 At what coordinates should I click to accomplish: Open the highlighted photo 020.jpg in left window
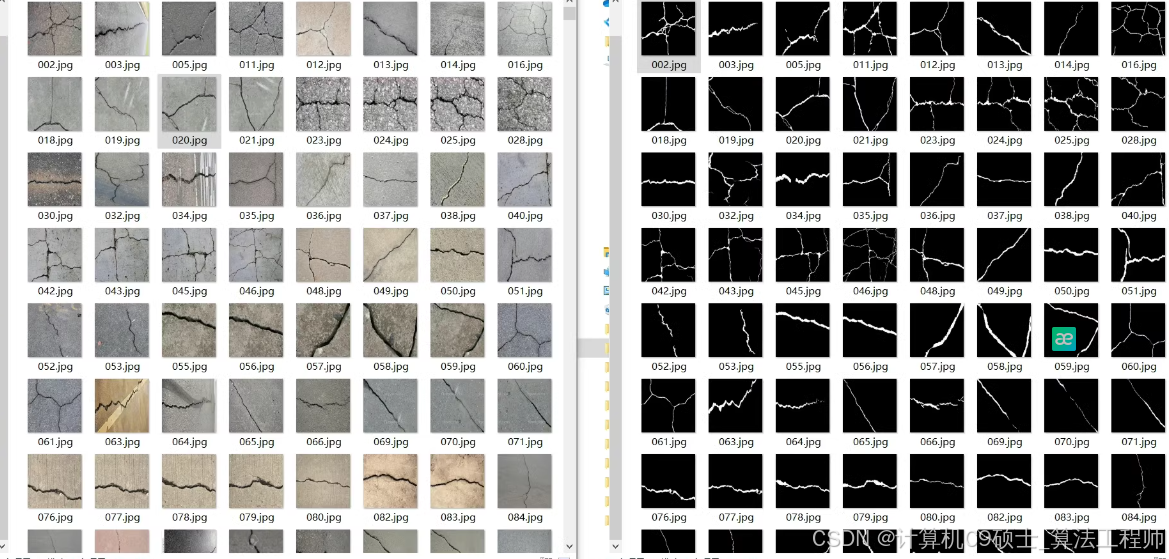tap(189, 104)
